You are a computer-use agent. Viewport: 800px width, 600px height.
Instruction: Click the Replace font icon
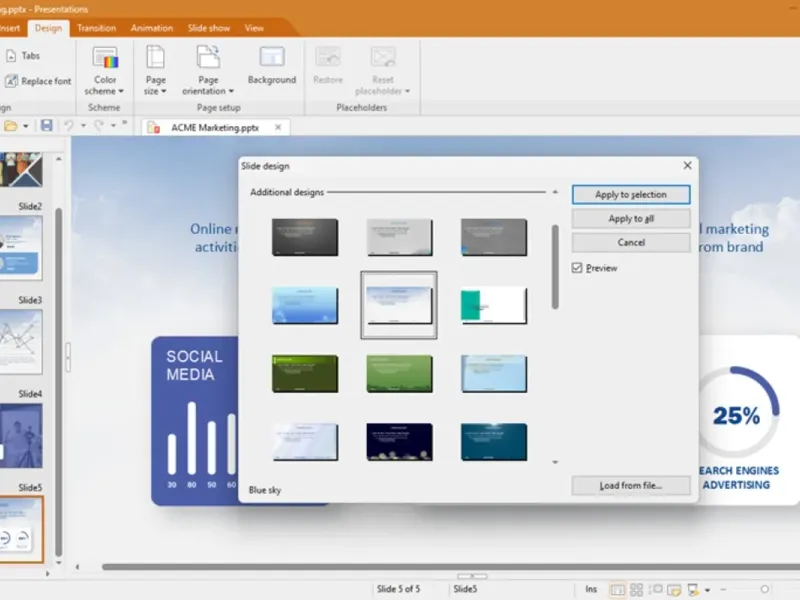click(x=11, y=81)
